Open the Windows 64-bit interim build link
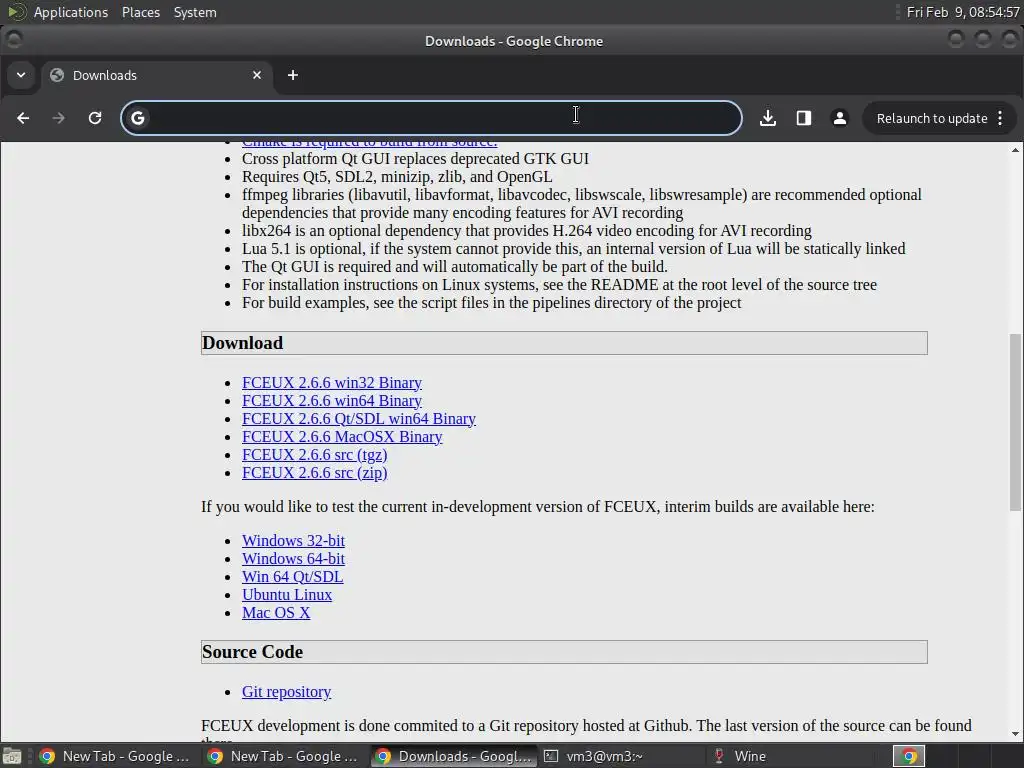 (293, 559)
